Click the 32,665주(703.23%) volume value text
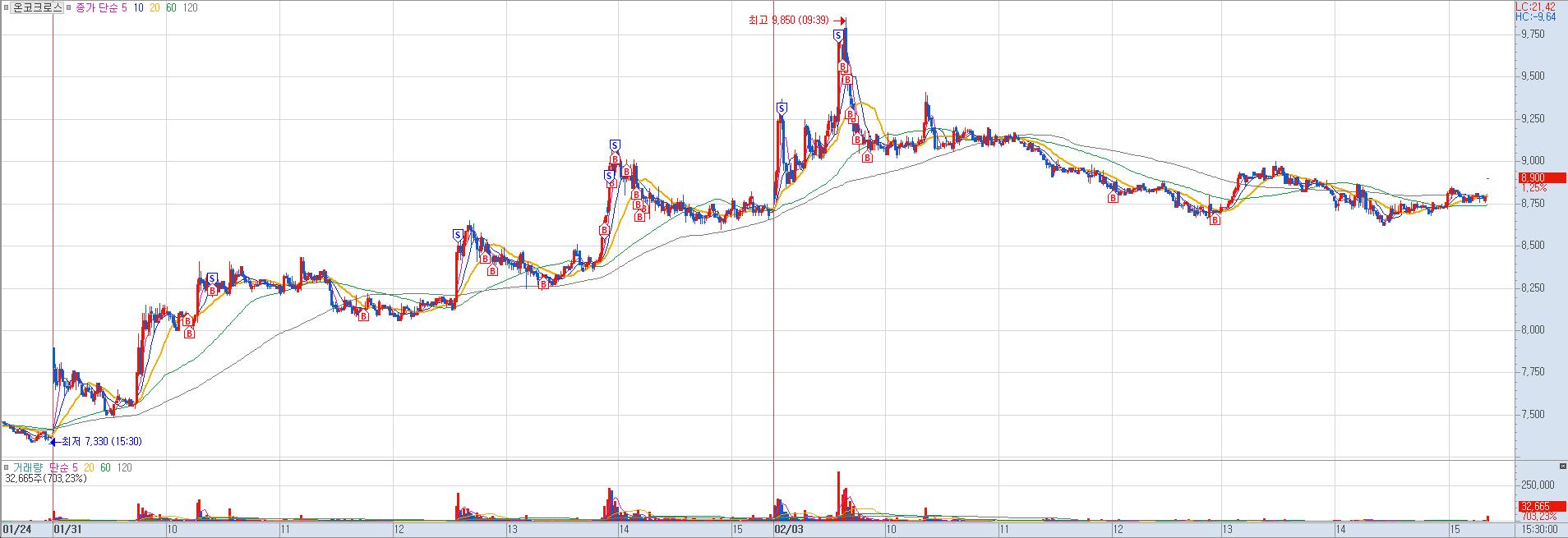 (46, 478)
